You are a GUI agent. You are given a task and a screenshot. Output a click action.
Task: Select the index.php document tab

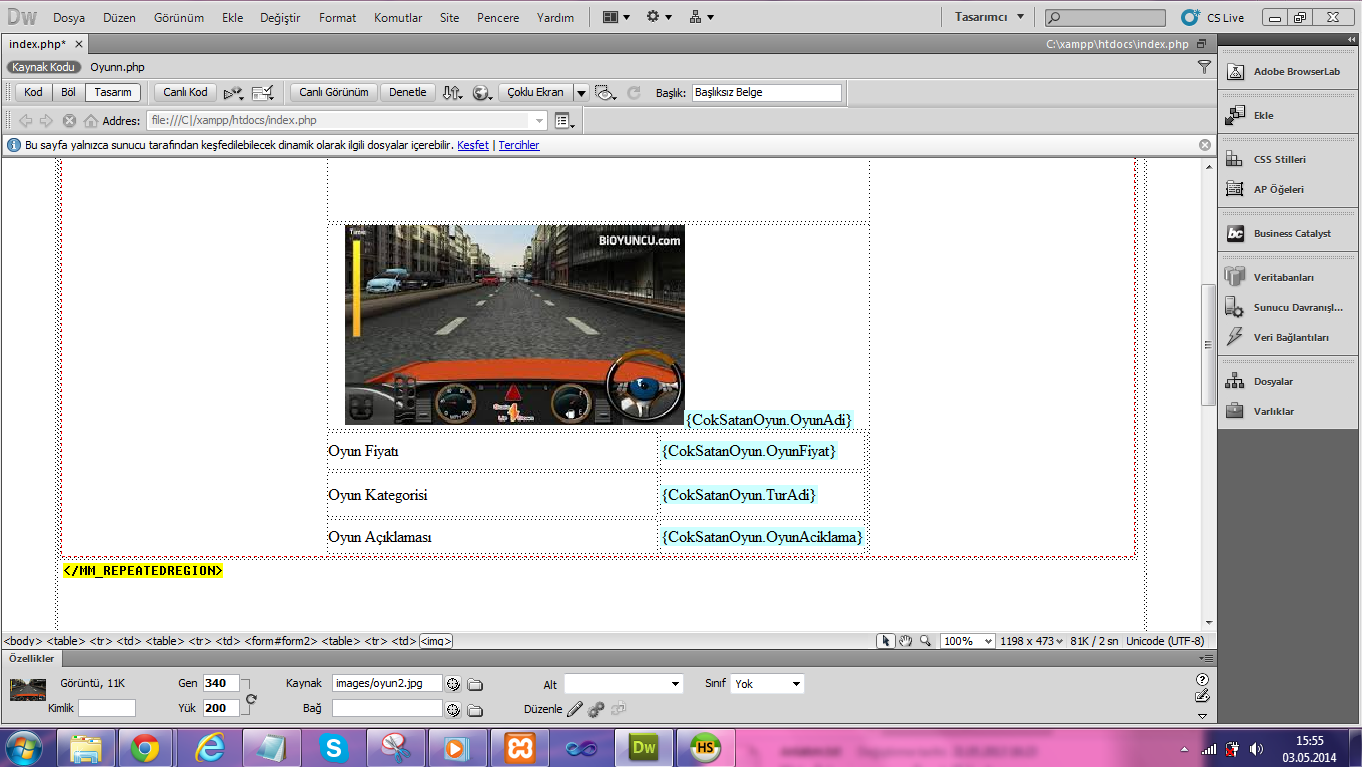coord(38,44)
